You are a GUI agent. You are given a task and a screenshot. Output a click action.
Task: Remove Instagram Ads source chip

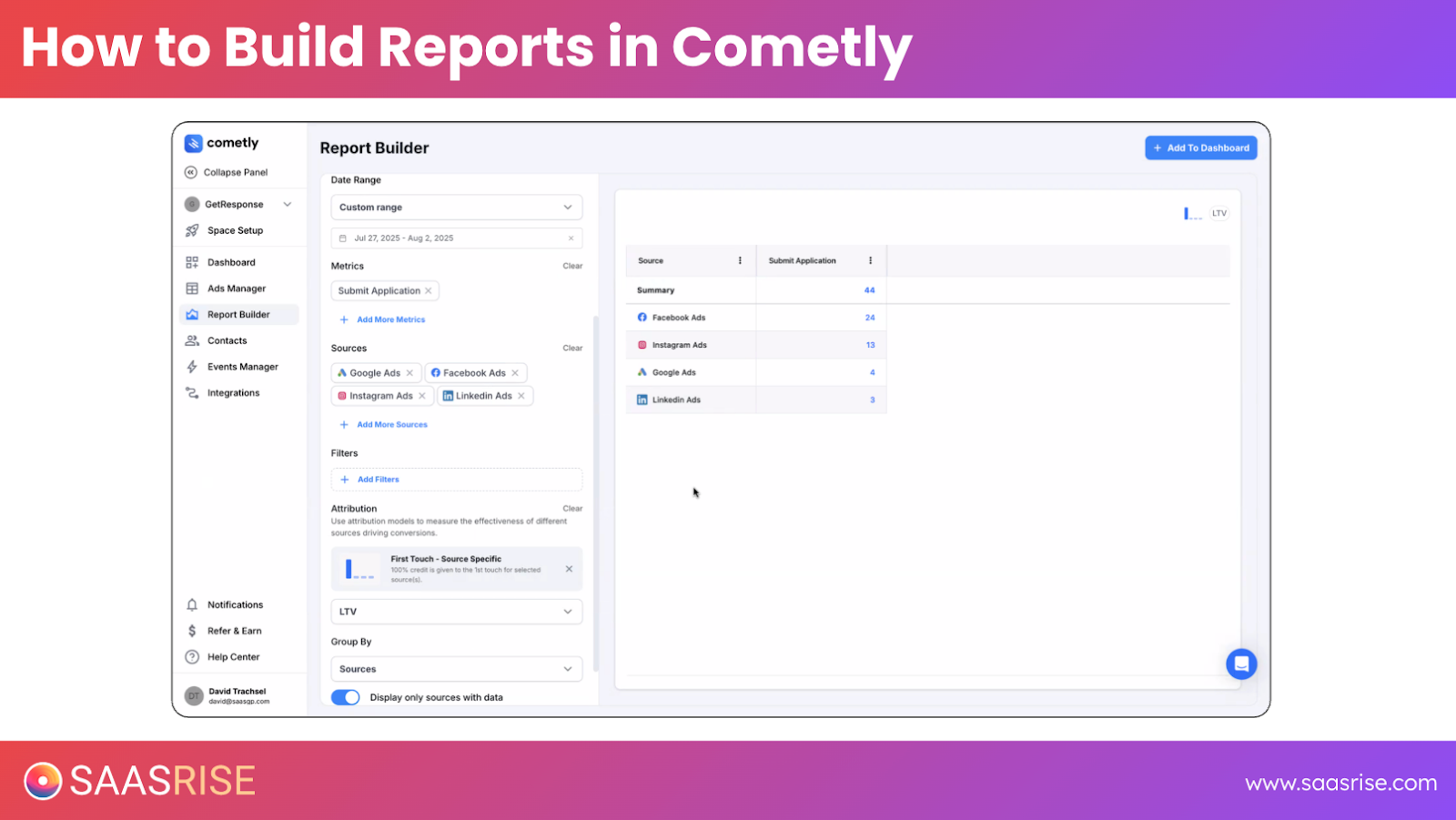(422, 396)
